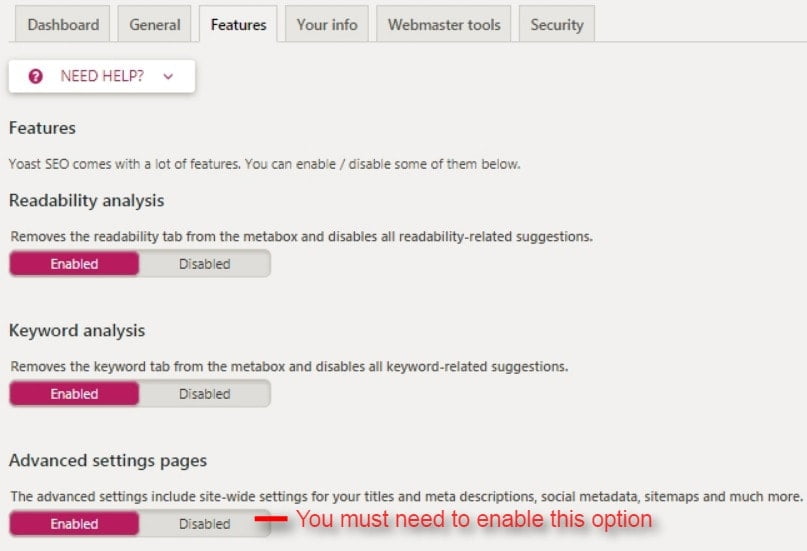The image size is (807, 551).
Task: Switch to the Dashboard tab
Action: point(63,24)
